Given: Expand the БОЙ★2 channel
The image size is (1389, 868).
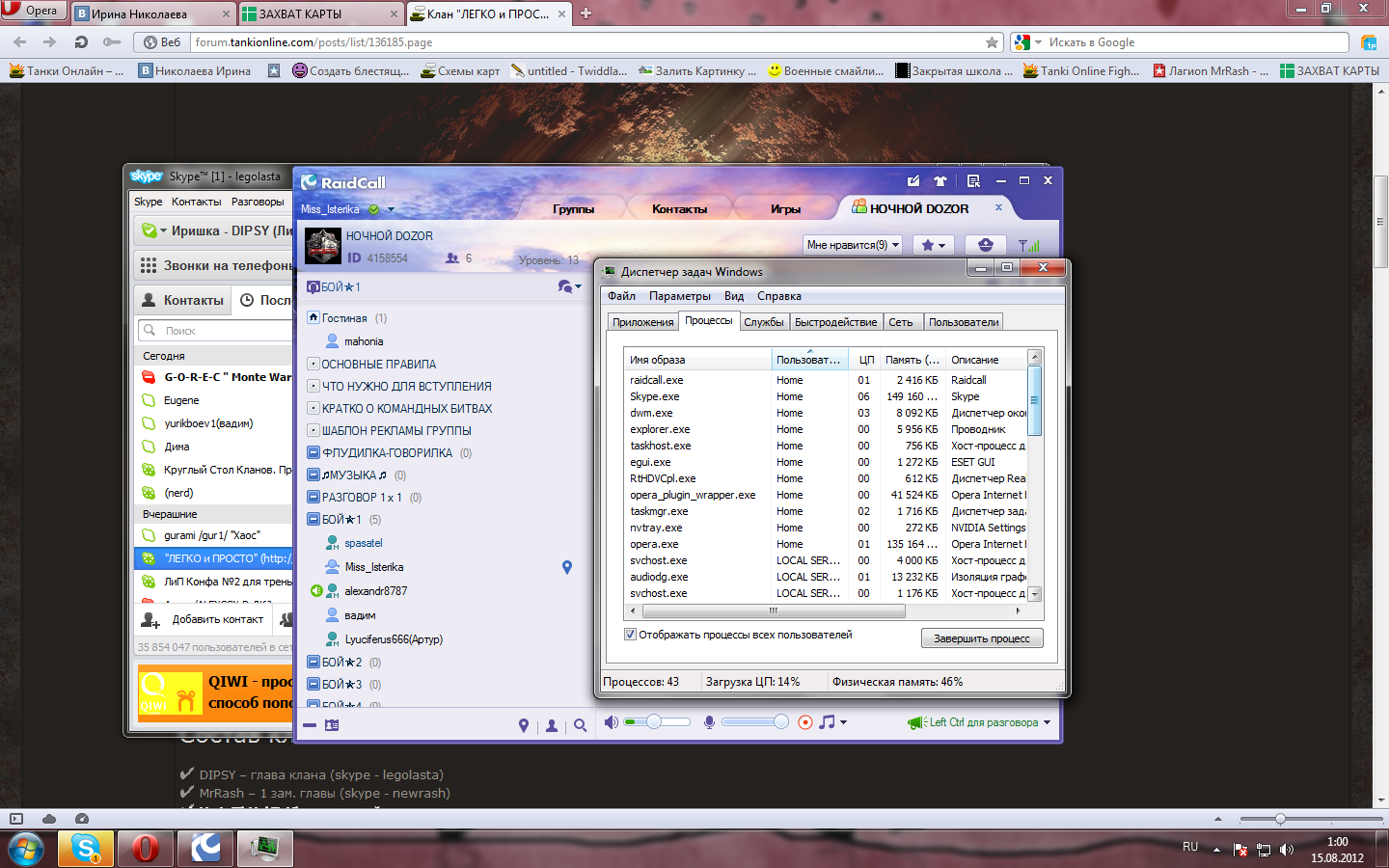Looking at the screenshot, I should point(313,663).
